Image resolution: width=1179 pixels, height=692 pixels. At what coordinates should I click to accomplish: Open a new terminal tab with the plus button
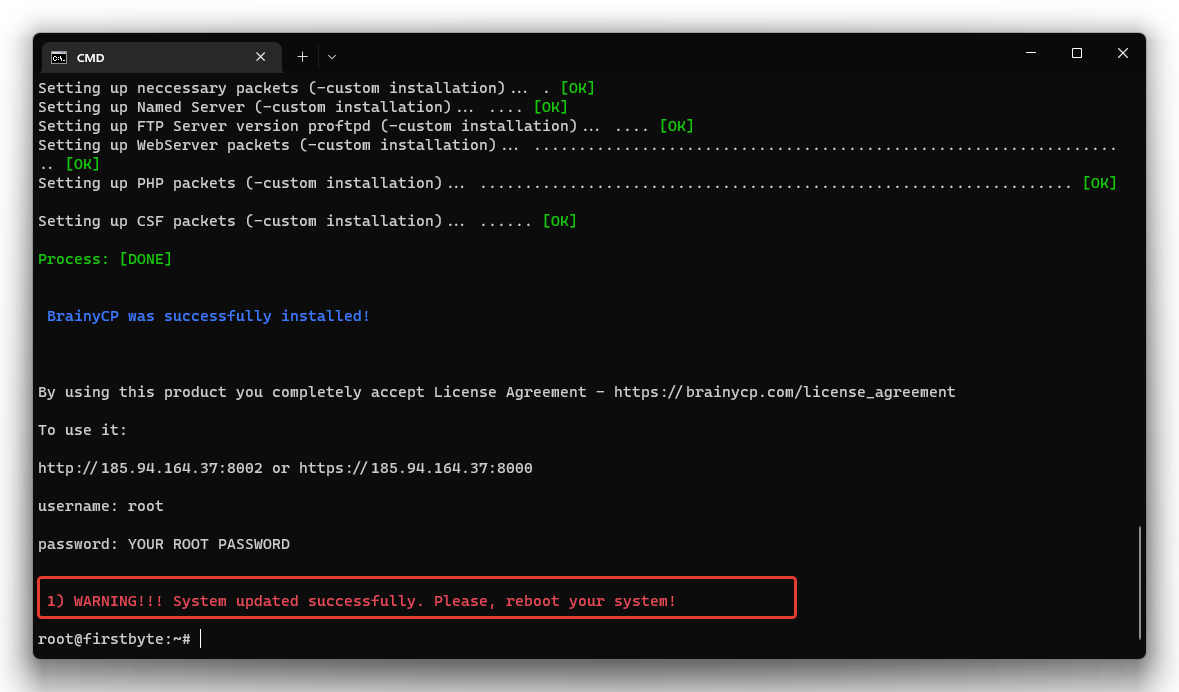302,57
